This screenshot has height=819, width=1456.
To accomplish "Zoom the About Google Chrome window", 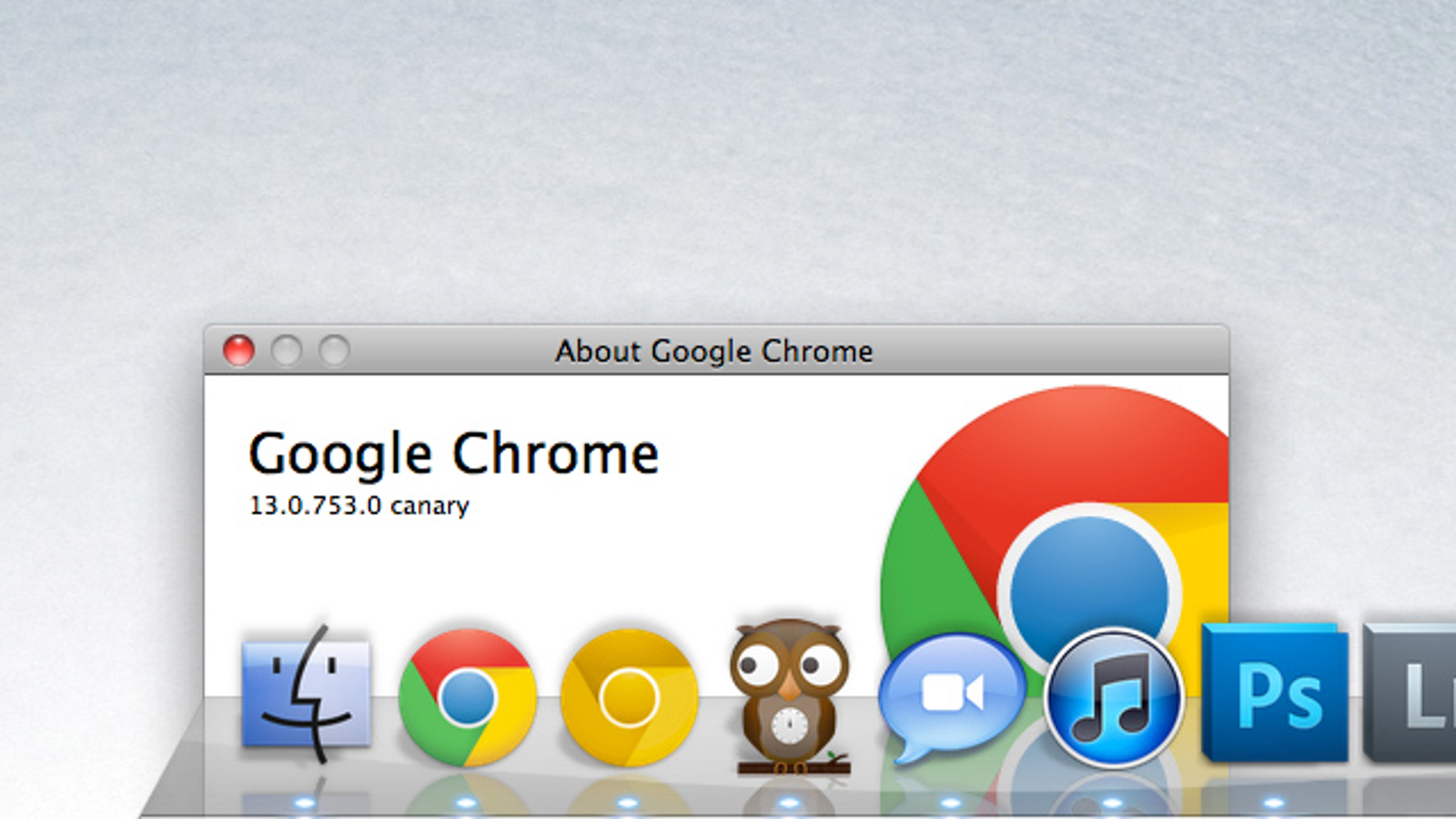I will pos(334,350).
